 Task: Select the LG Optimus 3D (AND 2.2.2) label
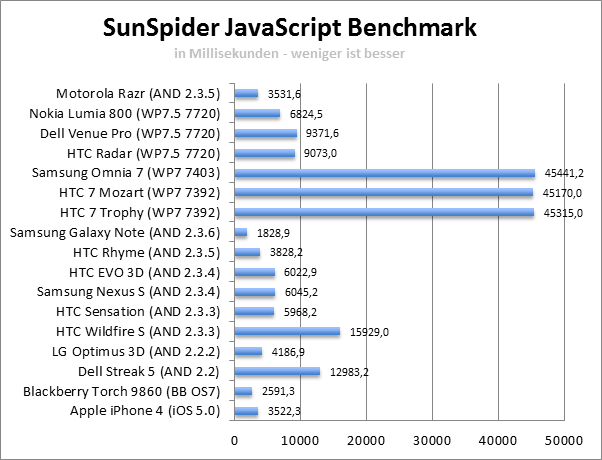click(x=136, y=352)
